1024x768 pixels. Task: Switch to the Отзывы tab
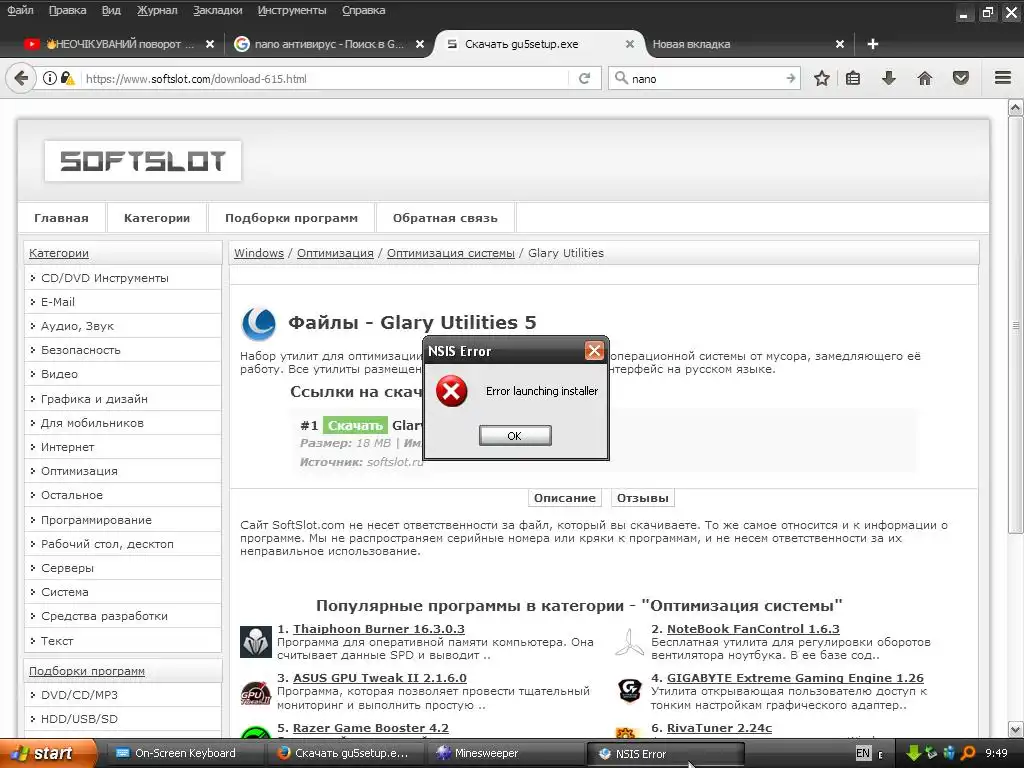[x=643, y=498]
